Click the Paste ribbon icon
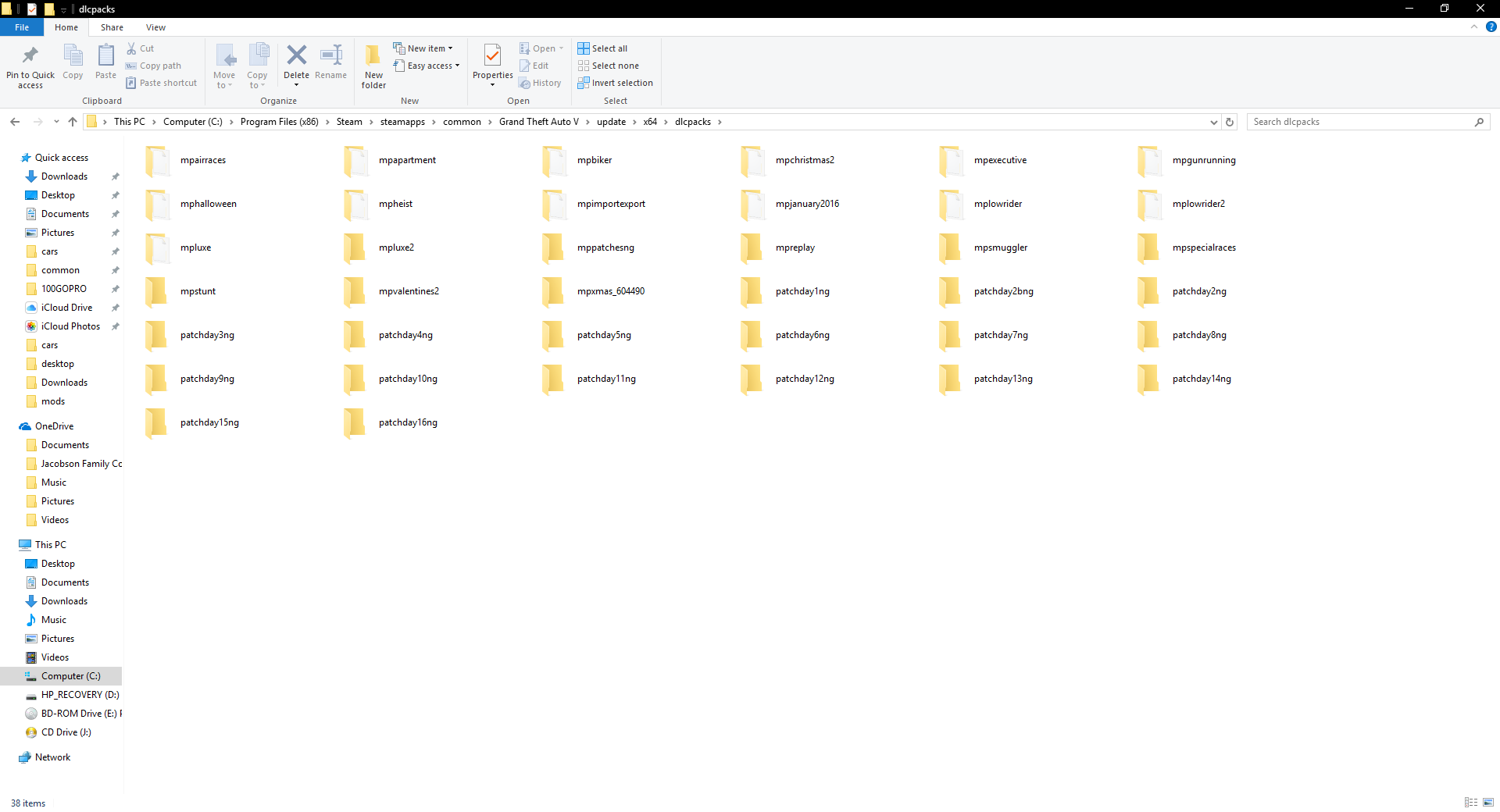 pyautogui.click(x=105, y=56)
